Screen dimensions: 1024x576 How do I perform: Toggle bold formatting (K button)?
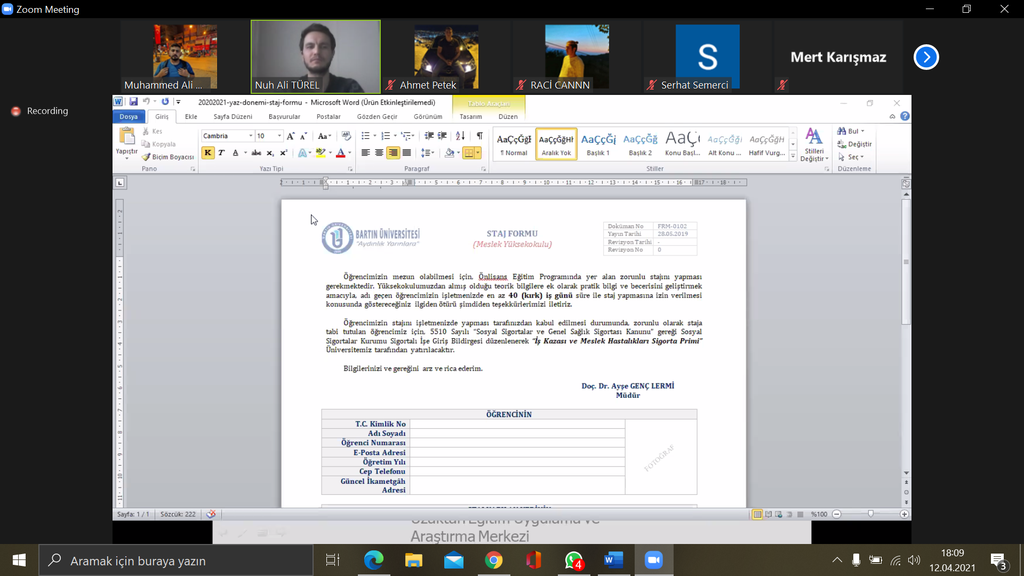coord(208,153)
